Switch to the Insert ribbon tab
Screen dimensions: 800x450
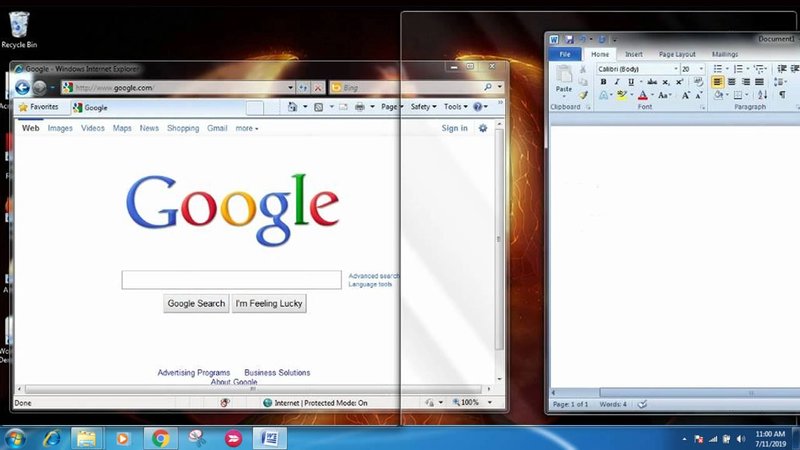(x=634, y=54)
